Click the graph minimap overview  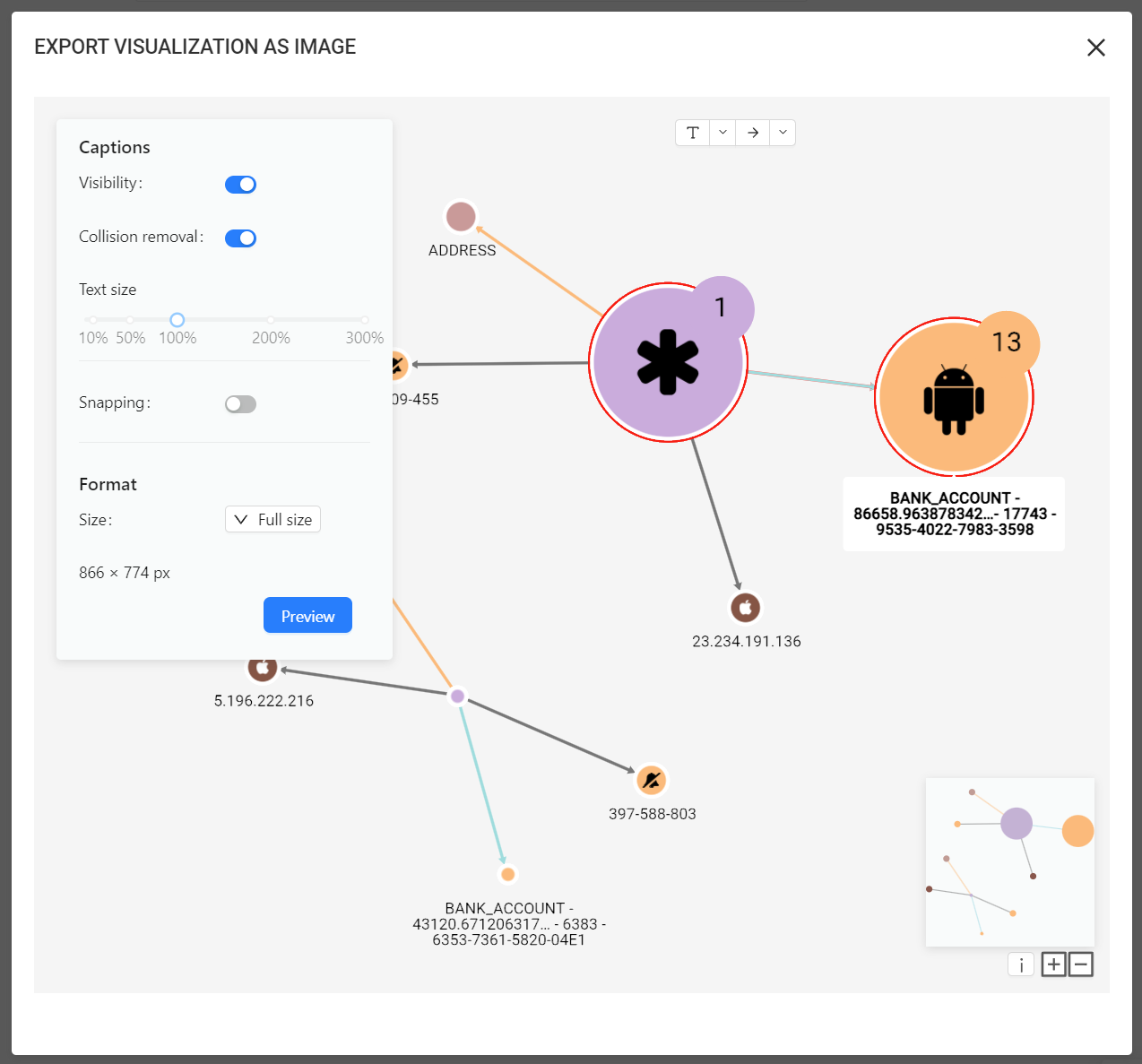pyautogui.click(x=1009, y=861)
